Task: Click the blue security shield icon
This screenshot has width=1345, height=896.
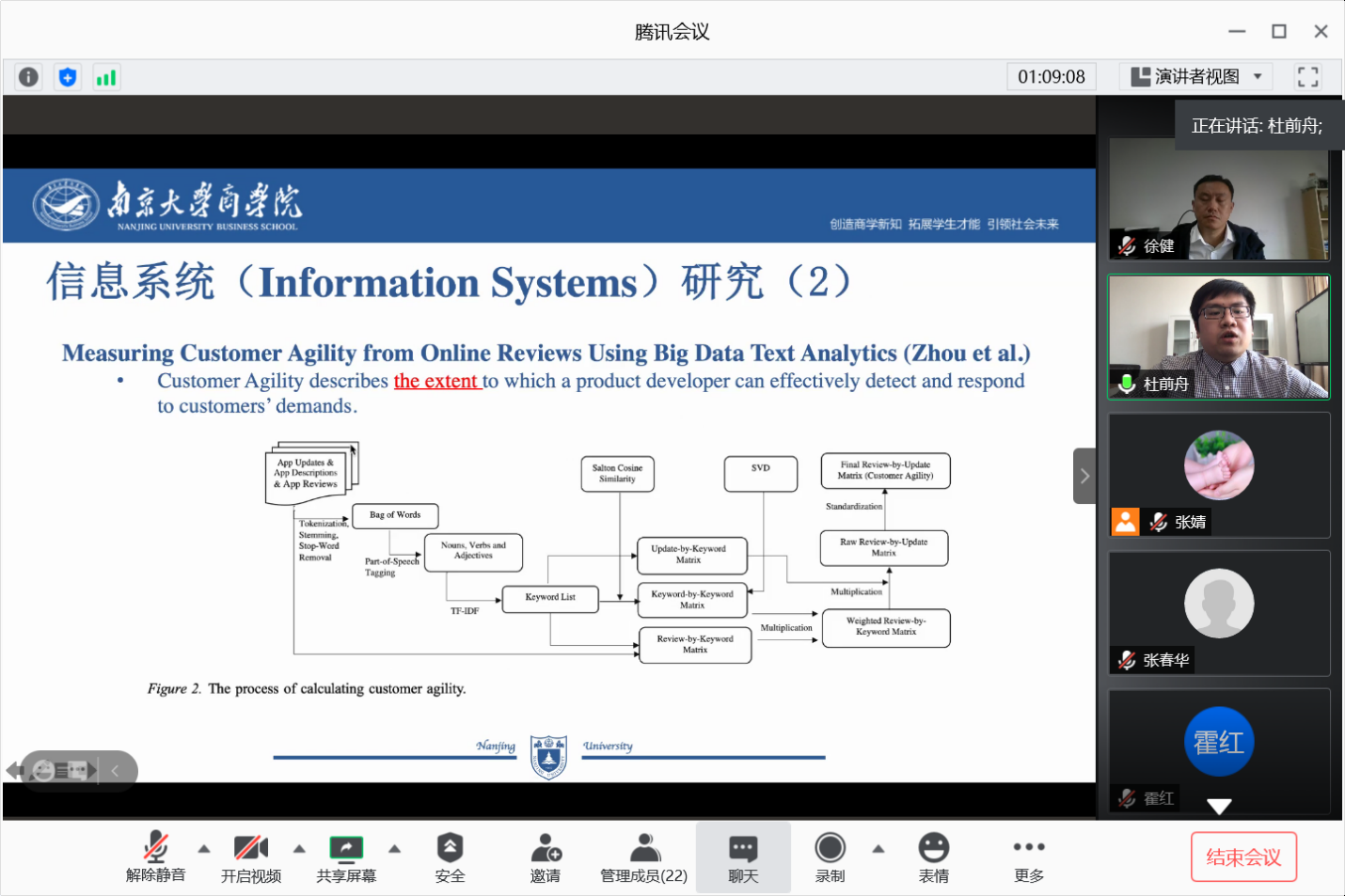Action: coord(68,77)
